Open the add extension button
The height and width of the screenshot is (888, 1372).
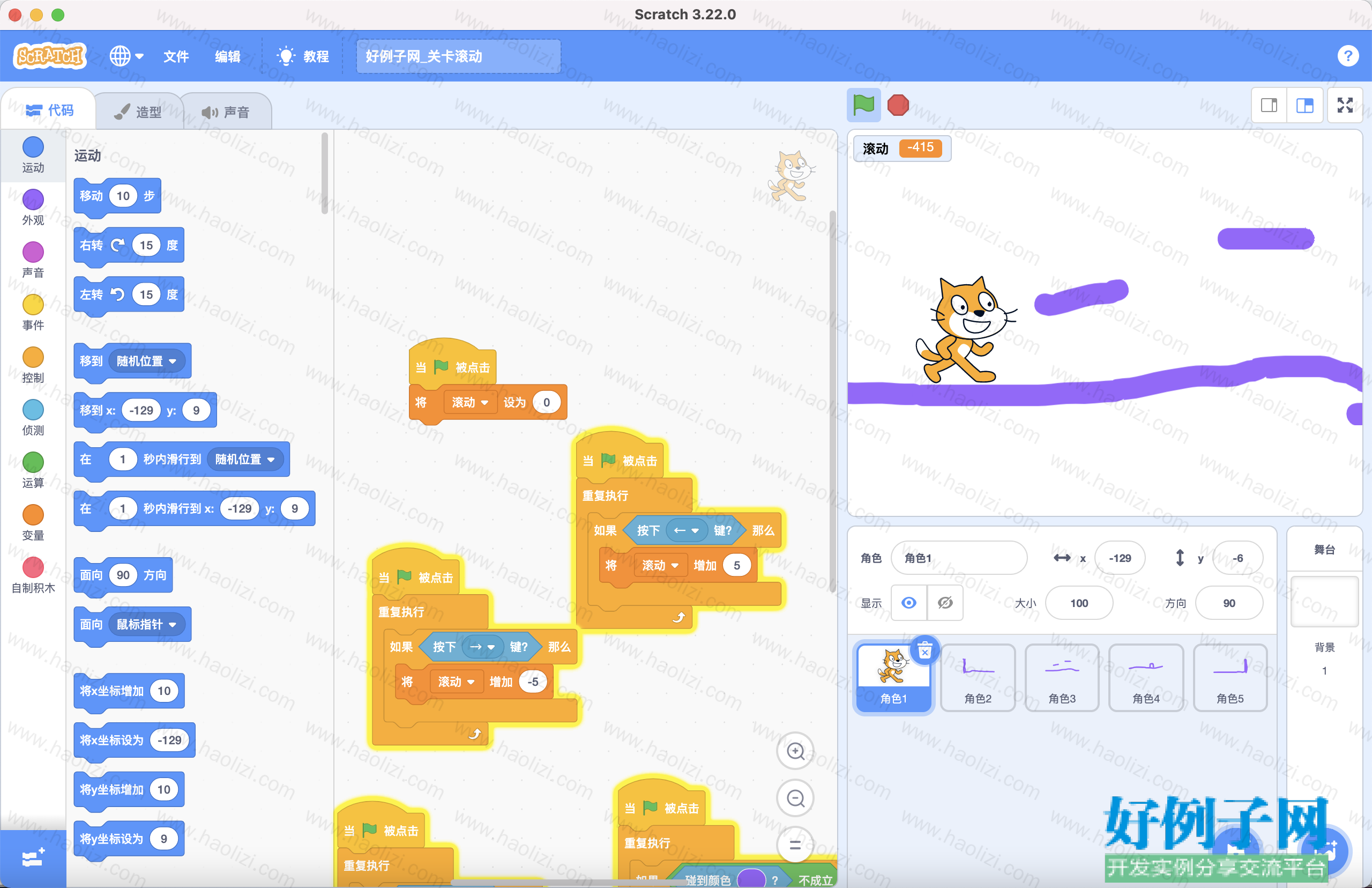33,858
